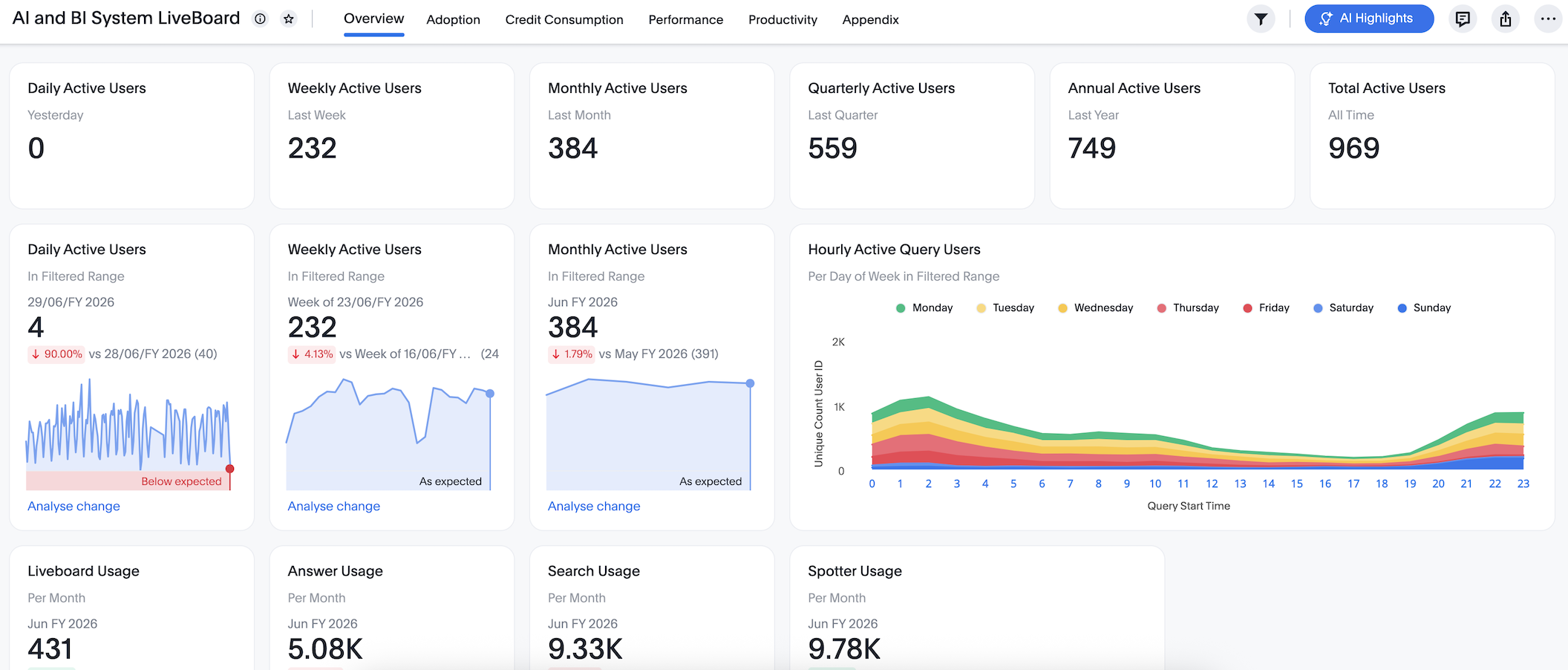Click the AI Highlights button
The height and width of the screenshot is (670, 1568).
(1368, 19)
